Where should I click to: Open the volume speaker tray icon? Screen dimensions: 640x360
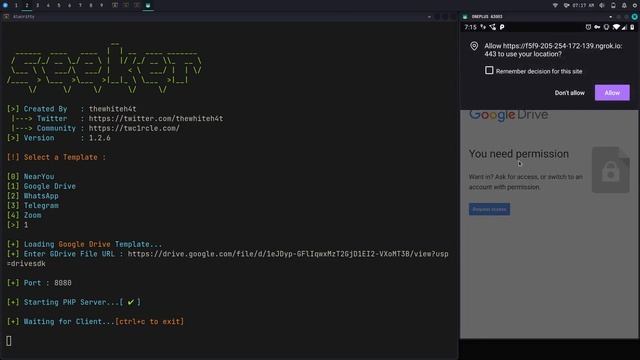(x=602, y=5)
